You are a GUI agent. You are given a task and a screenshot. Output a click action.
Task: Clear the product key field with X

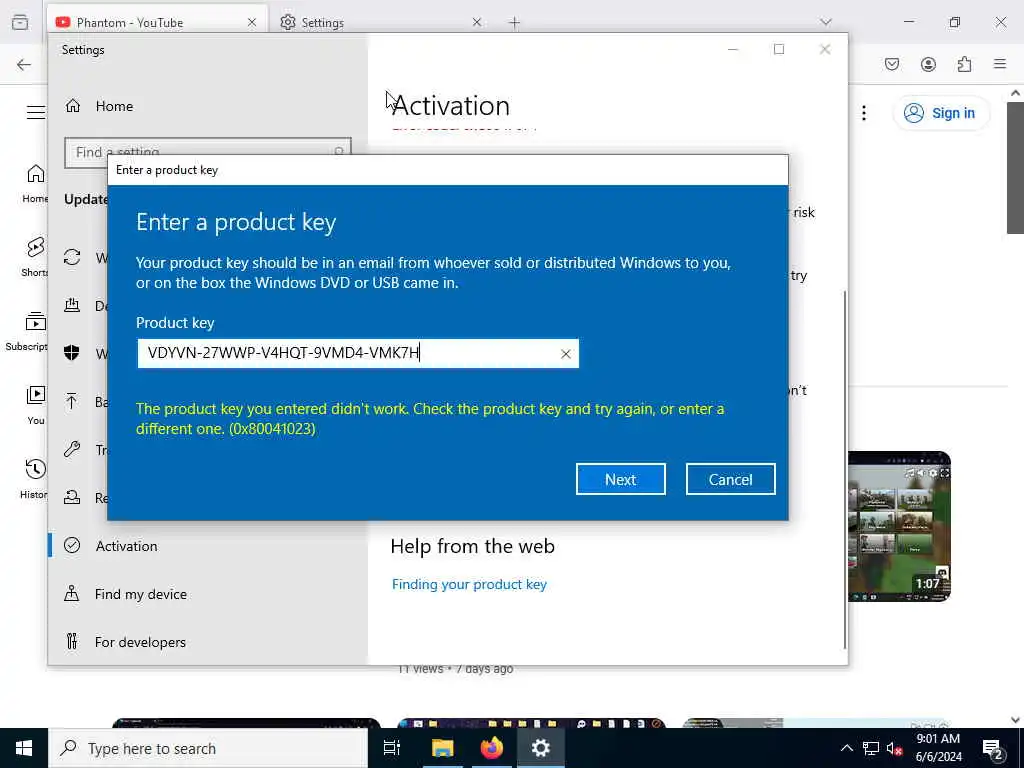click(566, 354)
